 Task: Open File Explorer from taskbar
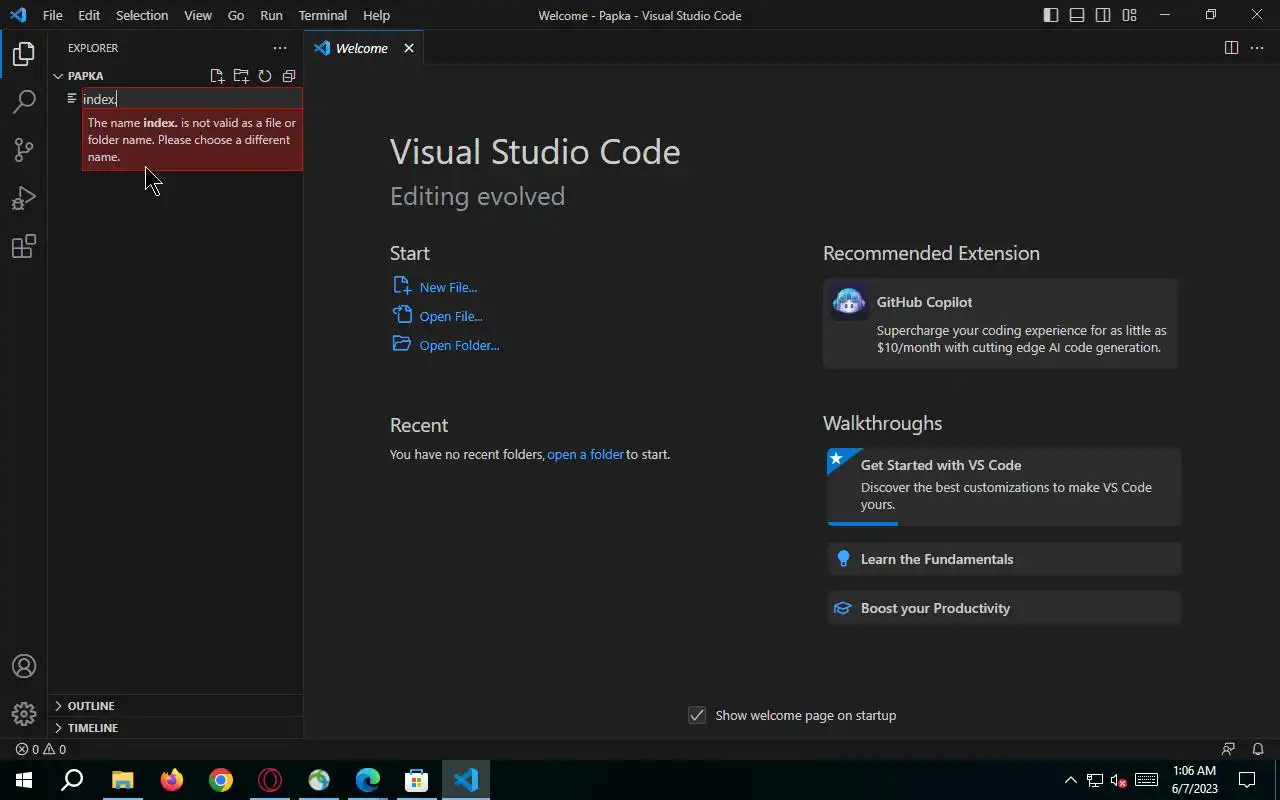coord(122,780)
